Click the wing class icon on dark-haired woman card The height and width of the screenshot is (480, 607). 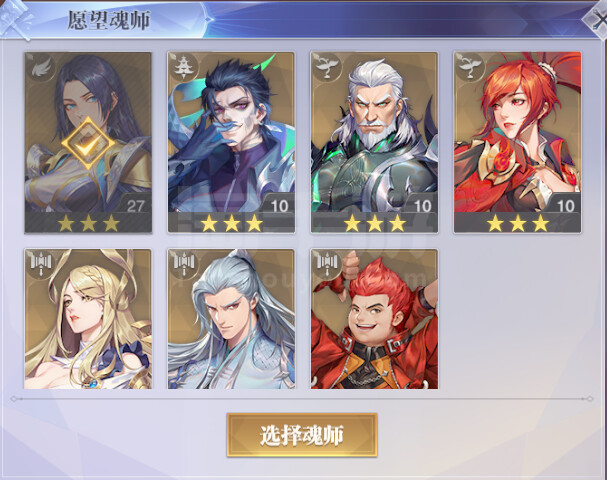(42, 68)
